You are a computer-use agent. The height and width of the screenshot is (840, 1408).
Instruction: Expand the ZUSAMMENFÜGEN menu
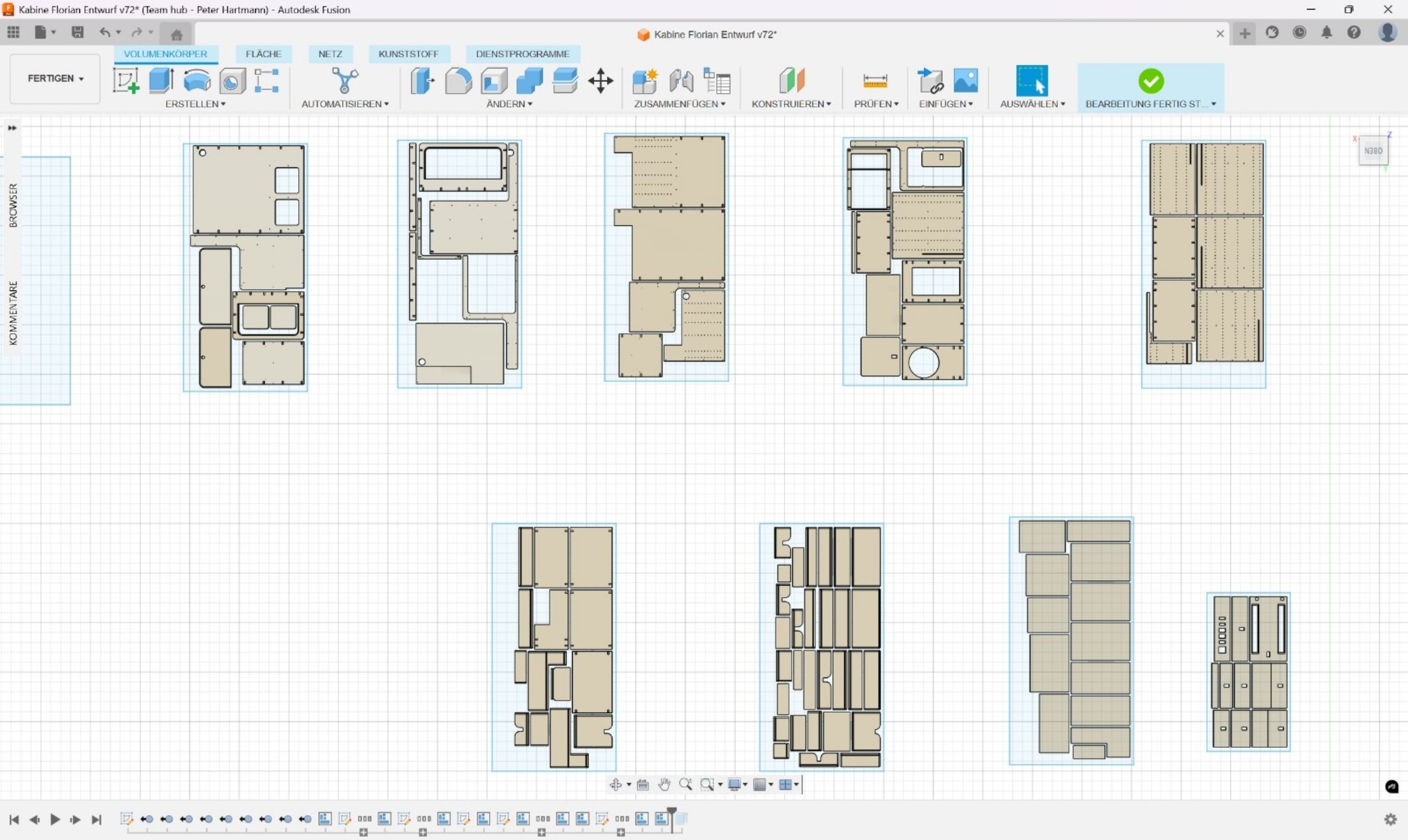point(680,104)
